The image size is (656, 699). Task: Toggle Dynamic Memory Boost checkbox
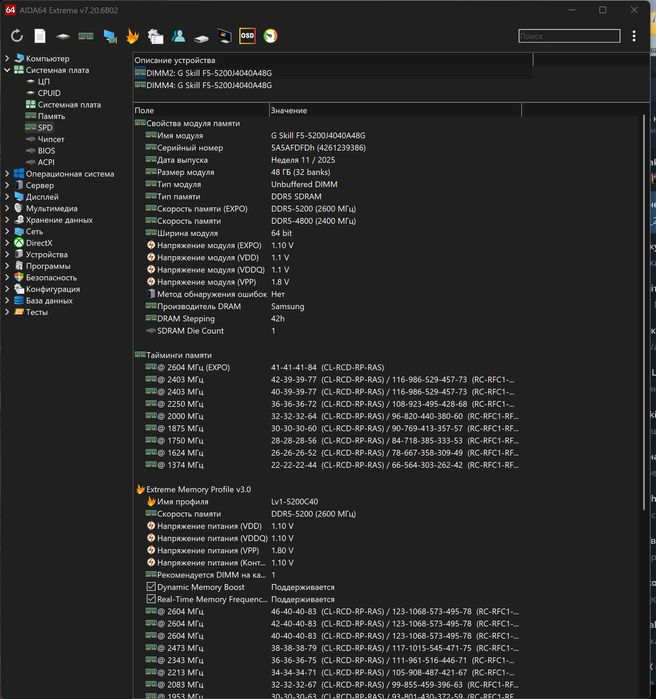(x=151, y=587)
